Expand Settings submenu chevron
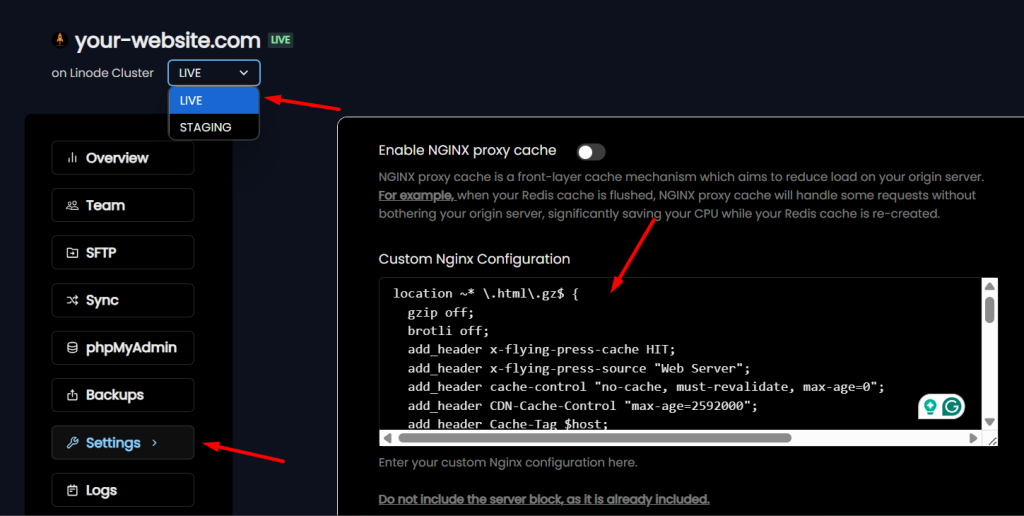This screenshot has height=516, width=1024. [154, 443]
